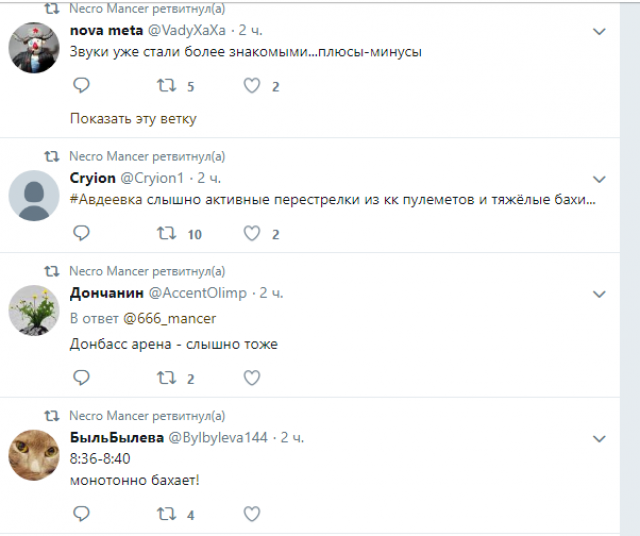
Task: Like nova meta's tweet with 2 likes
Action: point(252,86)
